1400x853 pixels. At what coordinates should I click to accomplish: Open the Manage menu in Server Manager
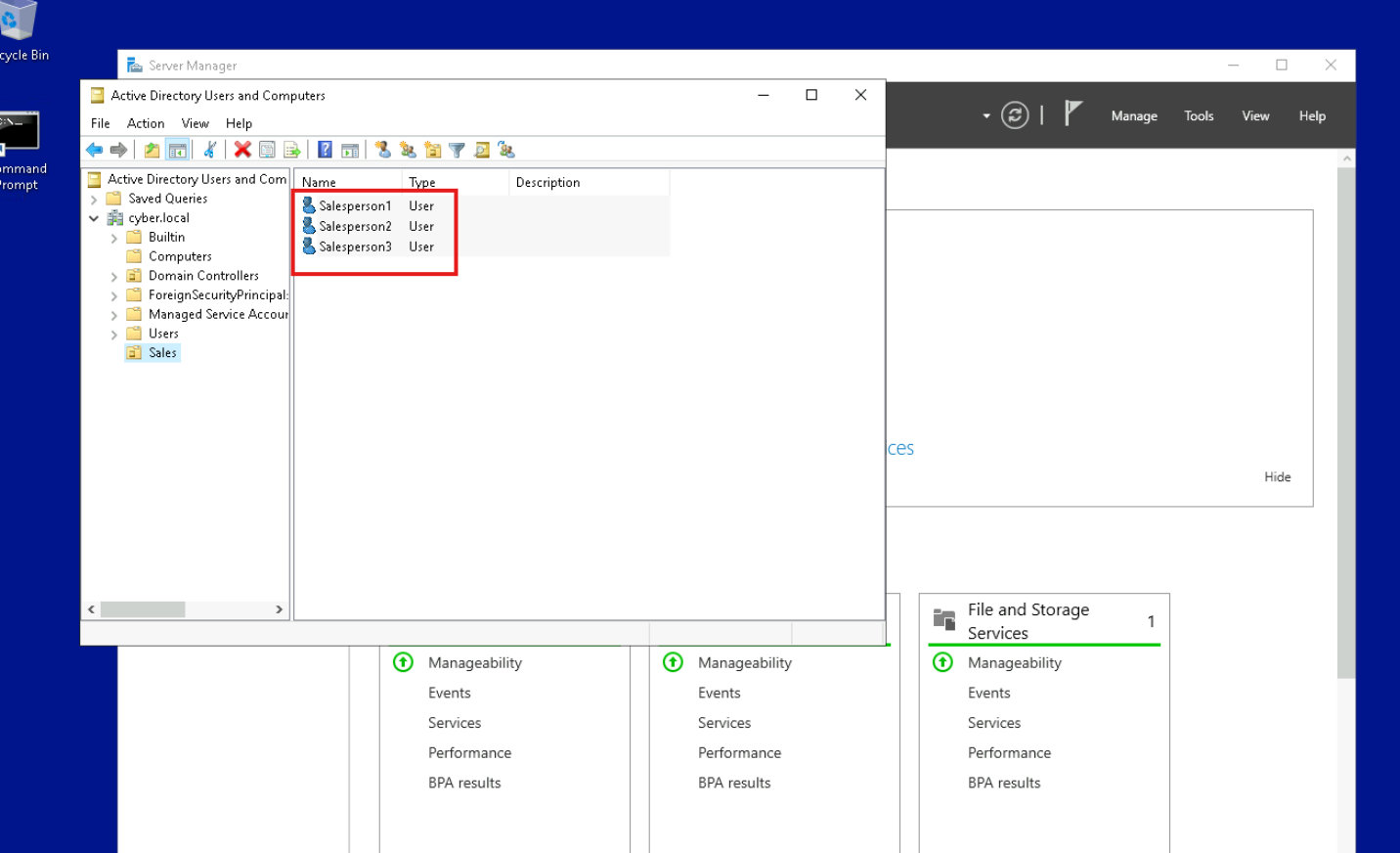[1134, 115]
